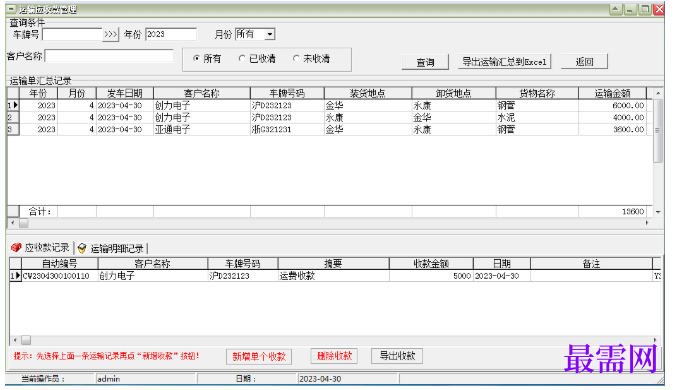This screenshot has width=676, height=390.
Task: Click the 3600.00 amount cell
Action: [x=612, y=129]
